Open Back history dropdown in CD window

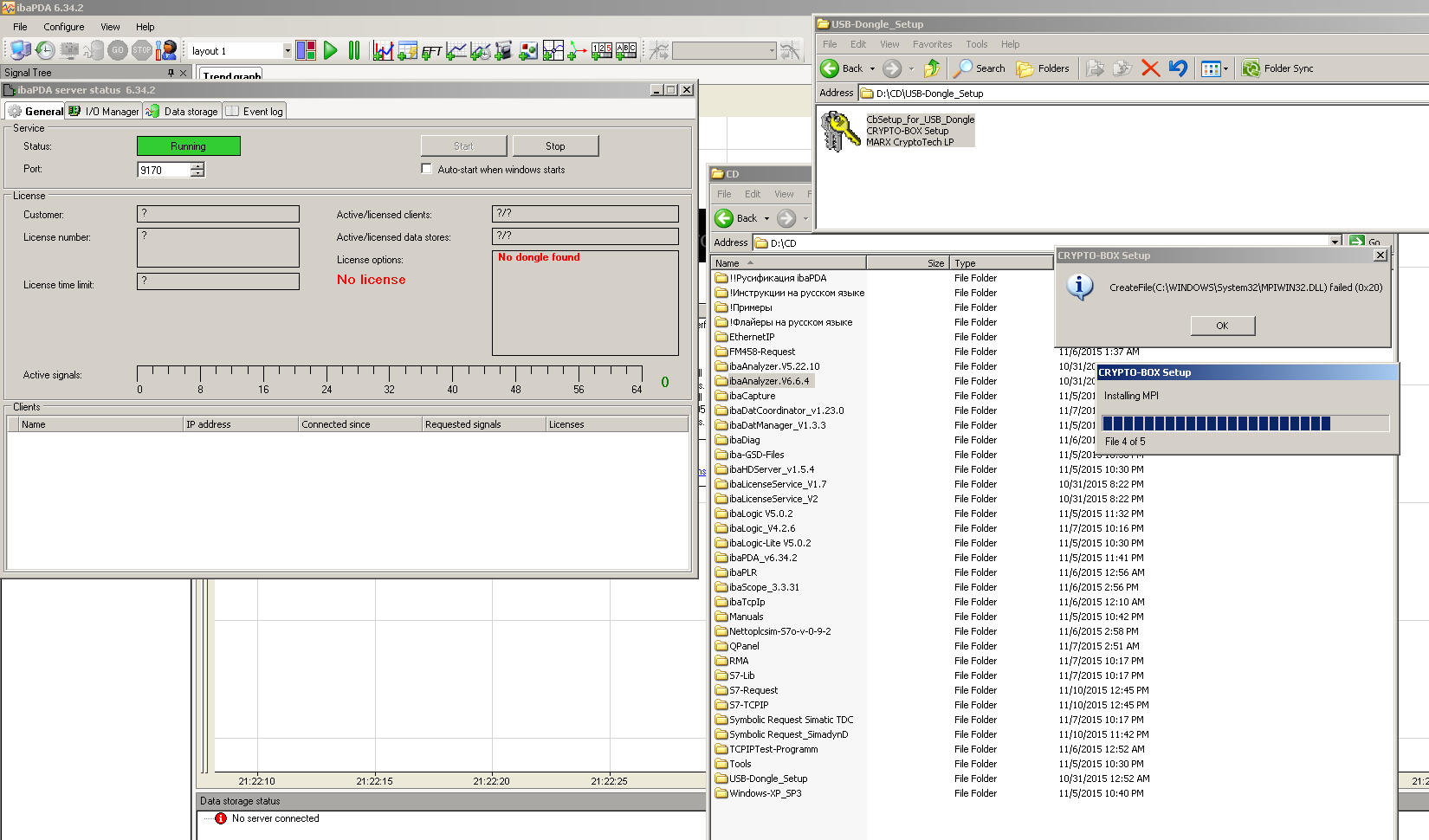point(766,218)
